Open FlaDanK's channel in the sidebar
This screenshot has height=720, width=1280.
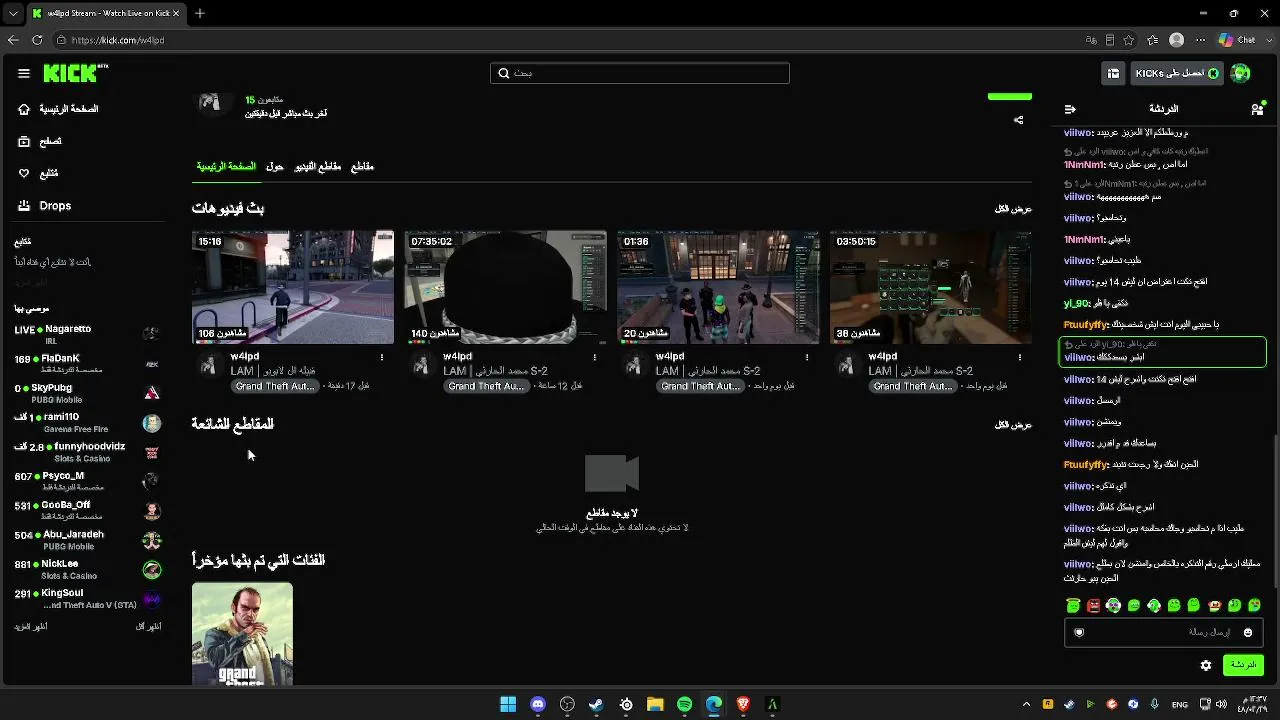point(87,363)
